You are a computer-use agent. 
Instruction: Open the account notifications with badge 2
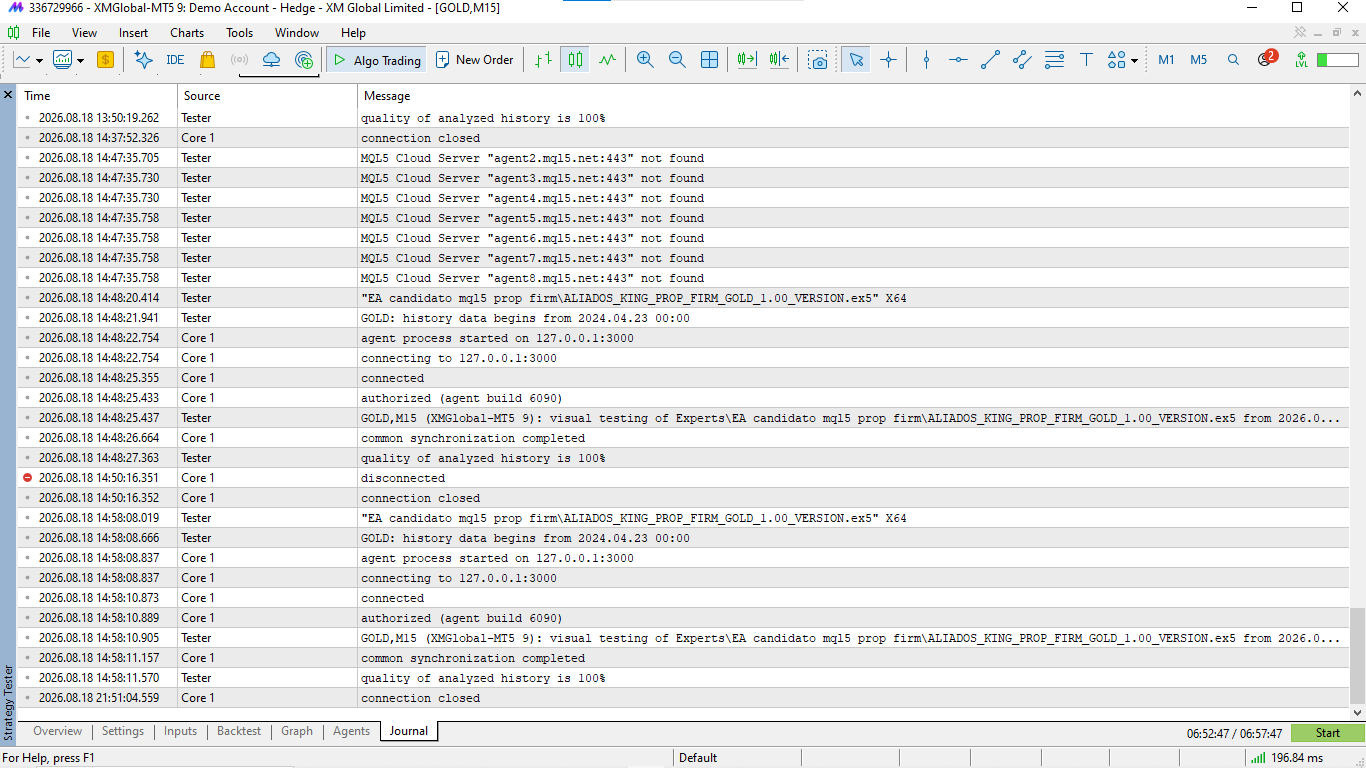(1266, 59)
